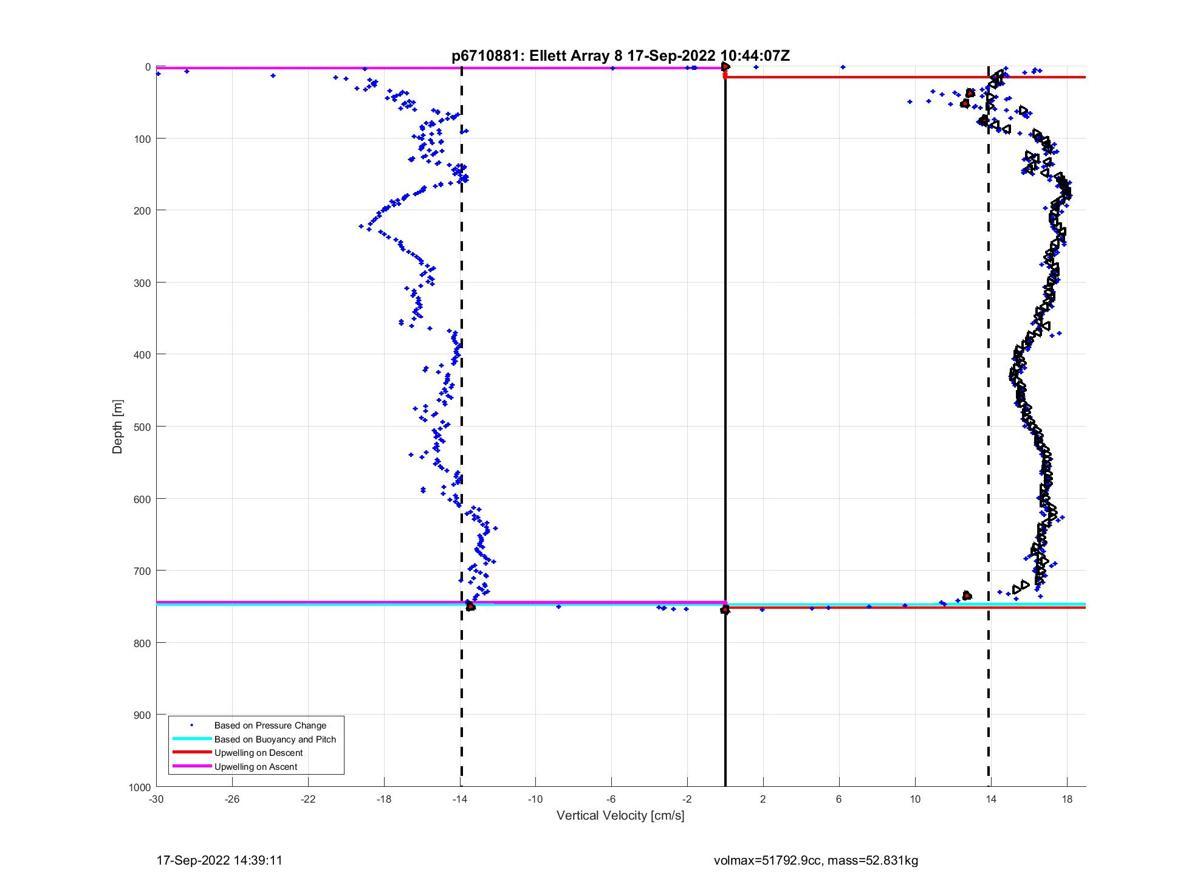Click positive x-axis tick label "14"

click(991, 799)
